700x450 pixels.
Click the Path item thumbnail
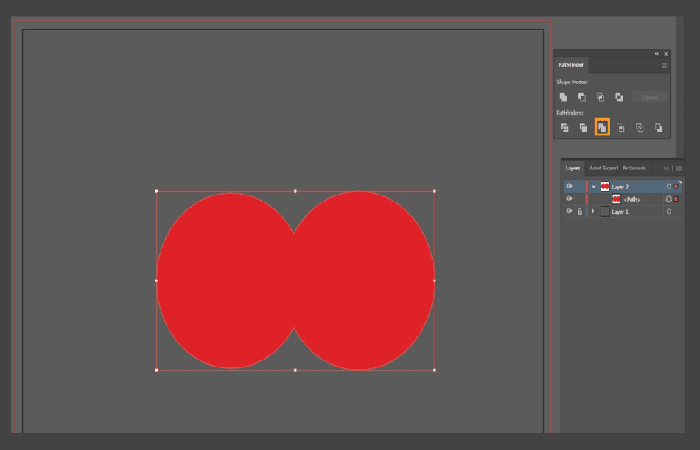click(617, 199)
